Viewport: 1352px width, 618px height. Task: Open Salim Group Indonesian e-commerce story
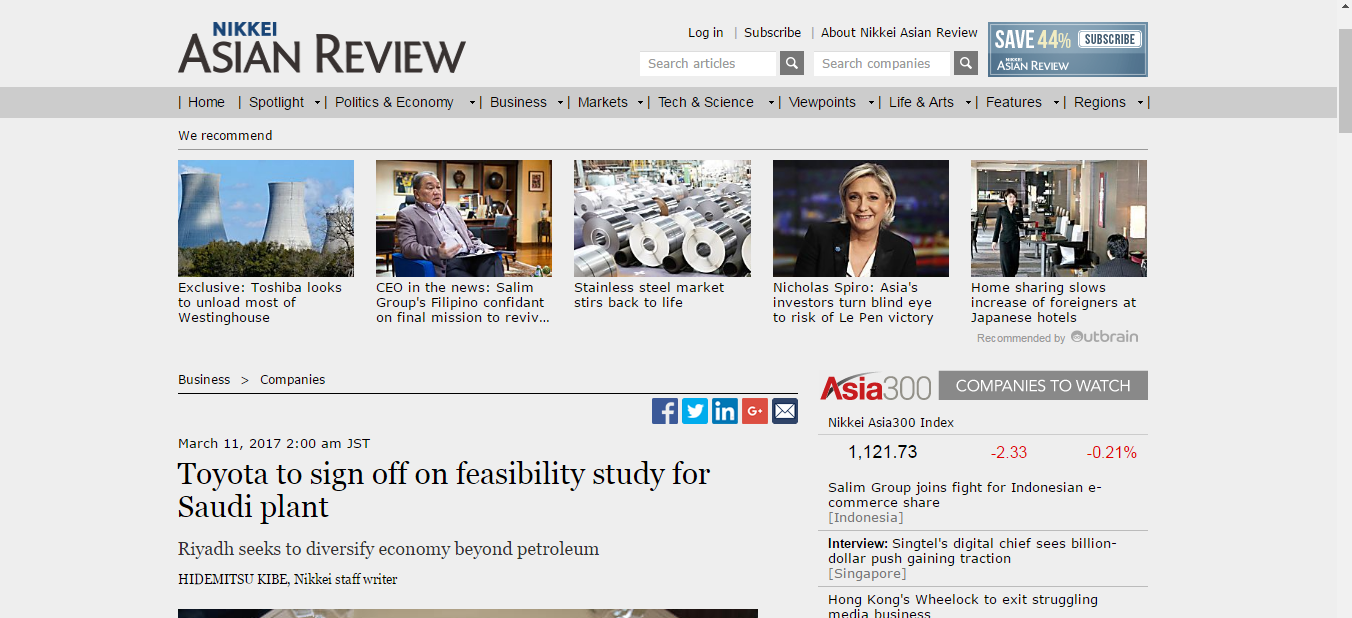pos(964,495)
